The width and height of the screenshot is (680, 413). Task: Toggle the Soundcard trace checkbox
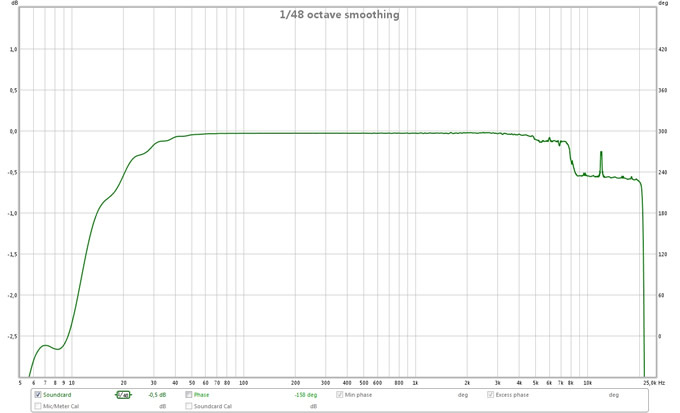pyautogui.click(x=38, y=395)
